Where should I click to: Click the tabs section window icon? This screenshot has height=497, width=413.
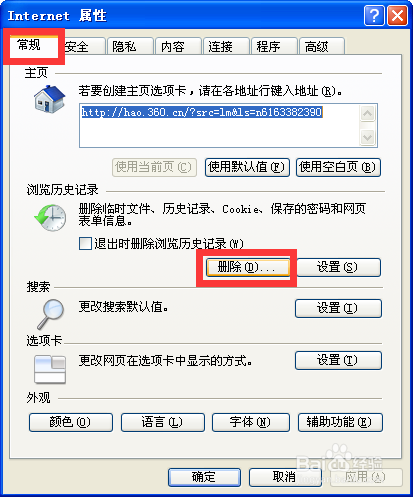point(50,369)
